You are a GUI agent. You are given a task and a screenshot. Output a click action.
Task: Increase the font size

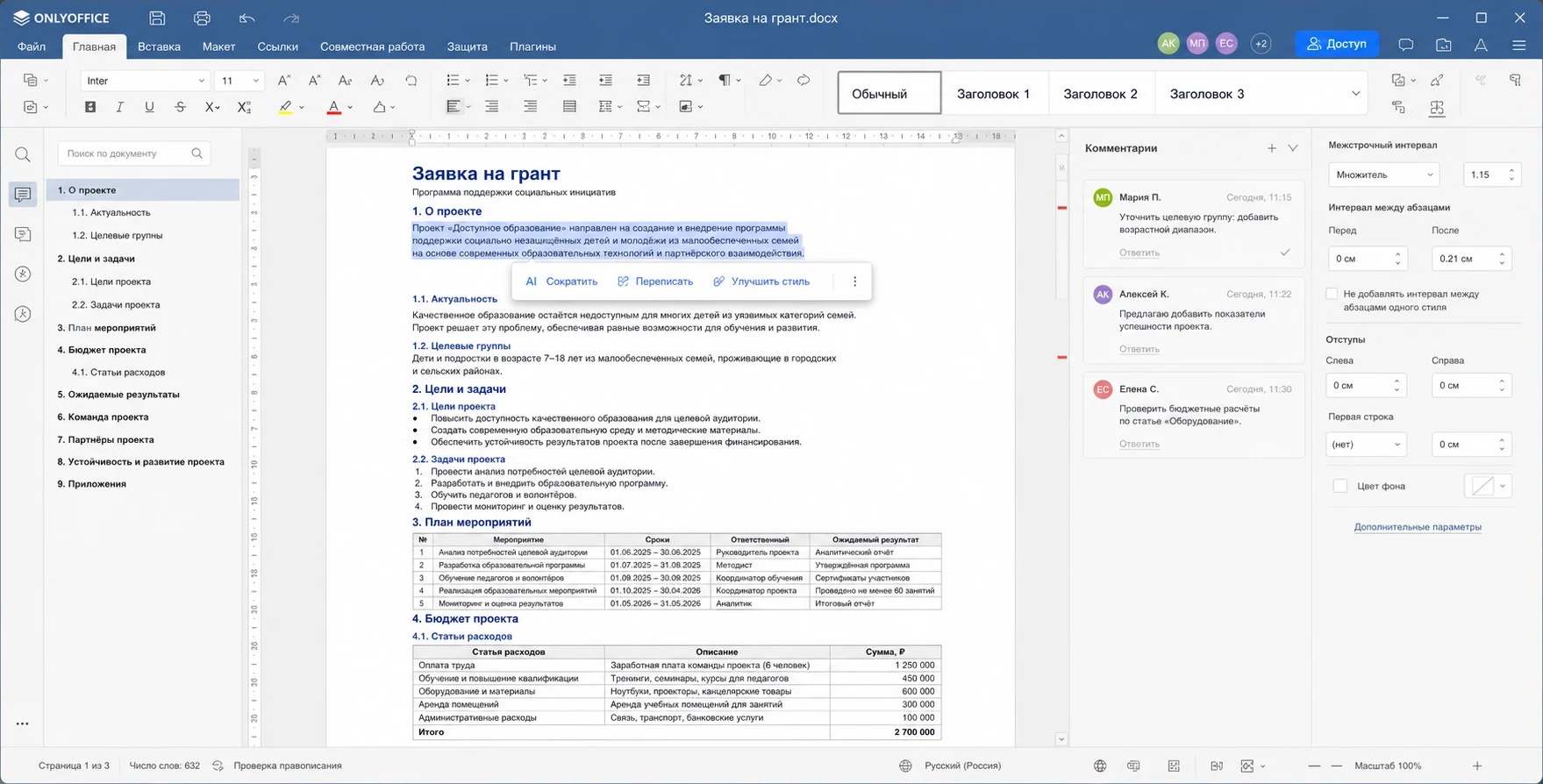pos(283,81)
